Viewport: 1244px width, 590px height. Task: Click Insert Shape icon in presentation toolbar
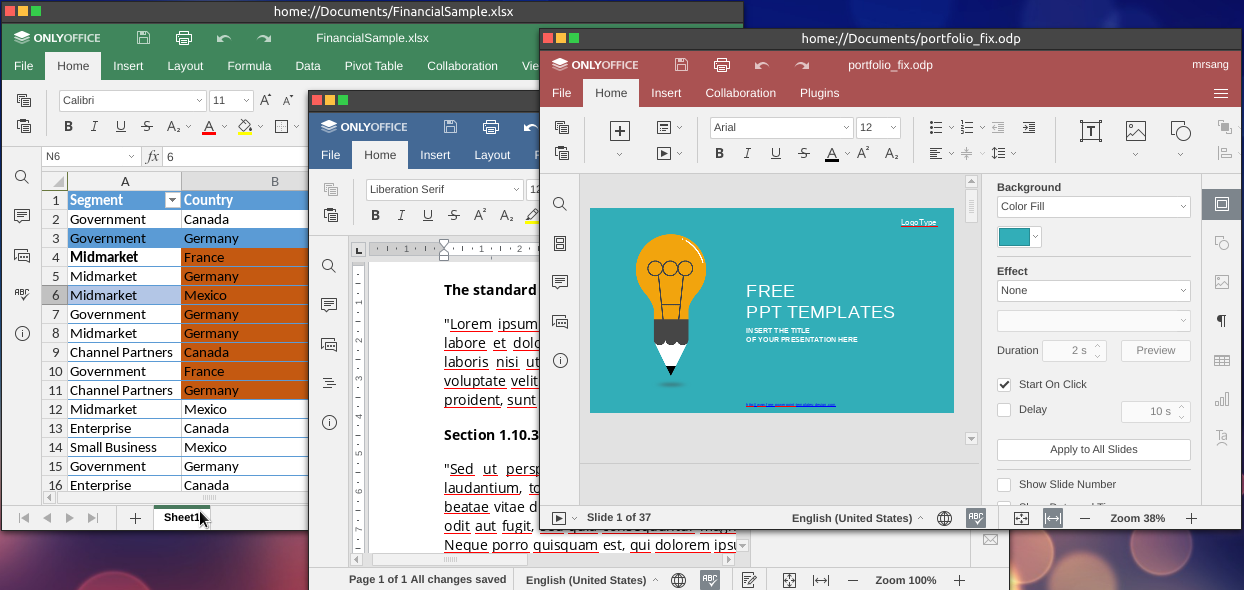pos(1180,131)
